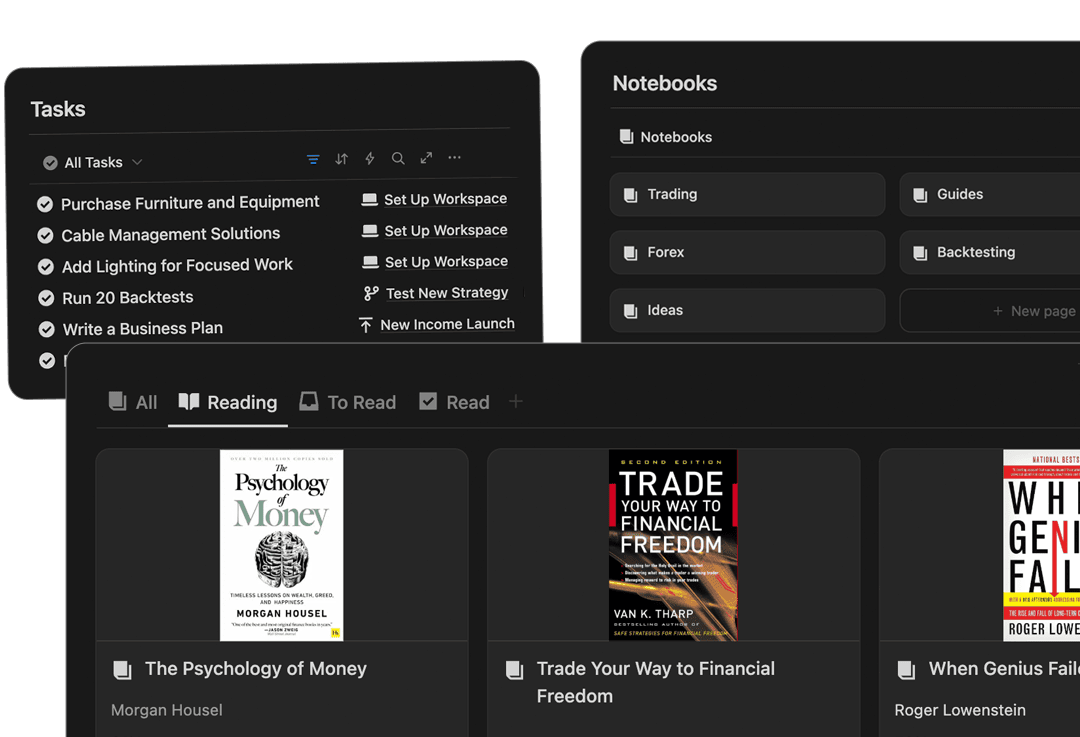Click the filter icon in Tasks toolbar
1080x737 pixels.
[313, 159]
